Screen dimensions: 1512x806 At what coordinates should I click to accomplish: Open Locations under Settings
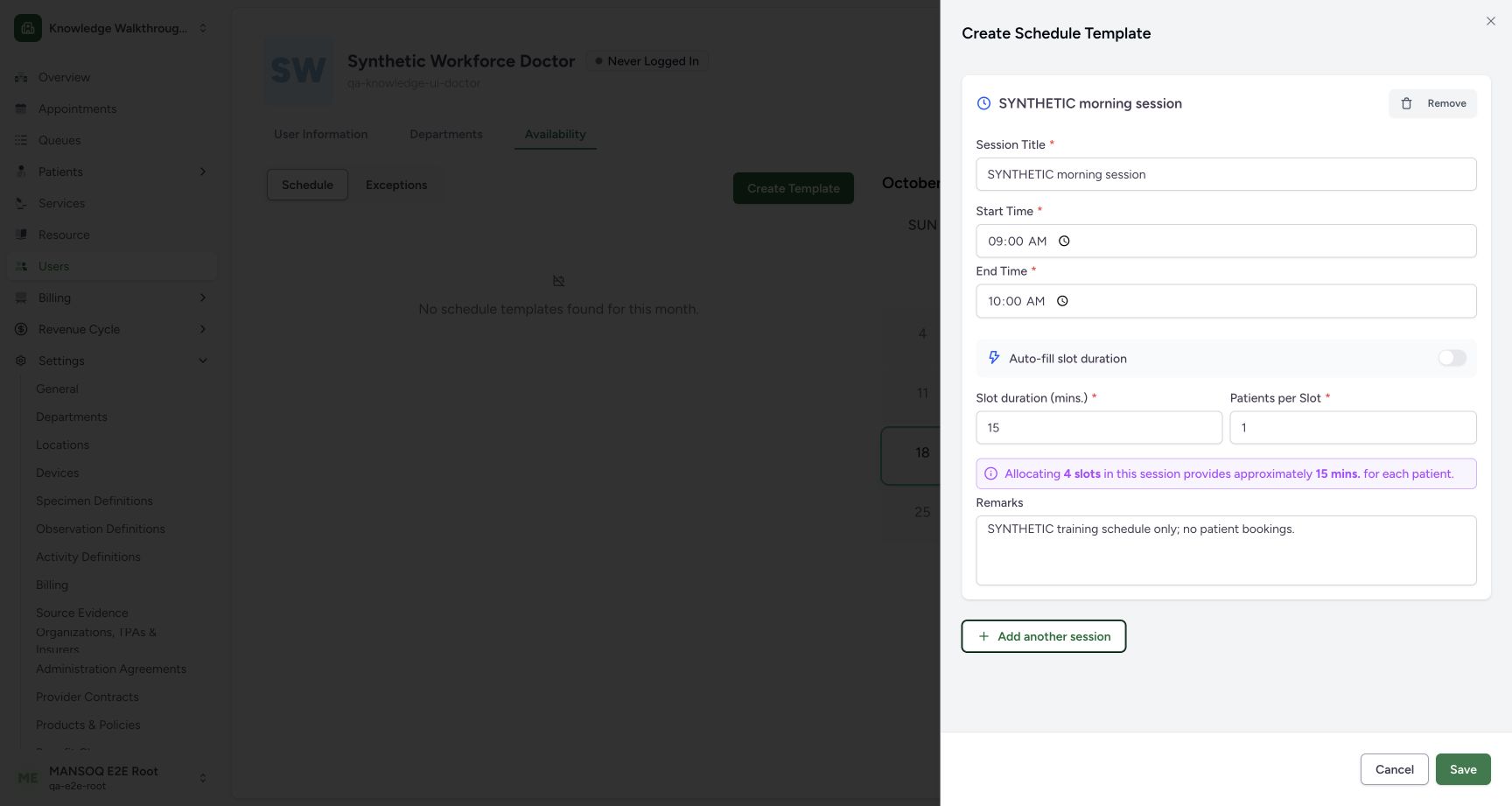click(62, 445)
